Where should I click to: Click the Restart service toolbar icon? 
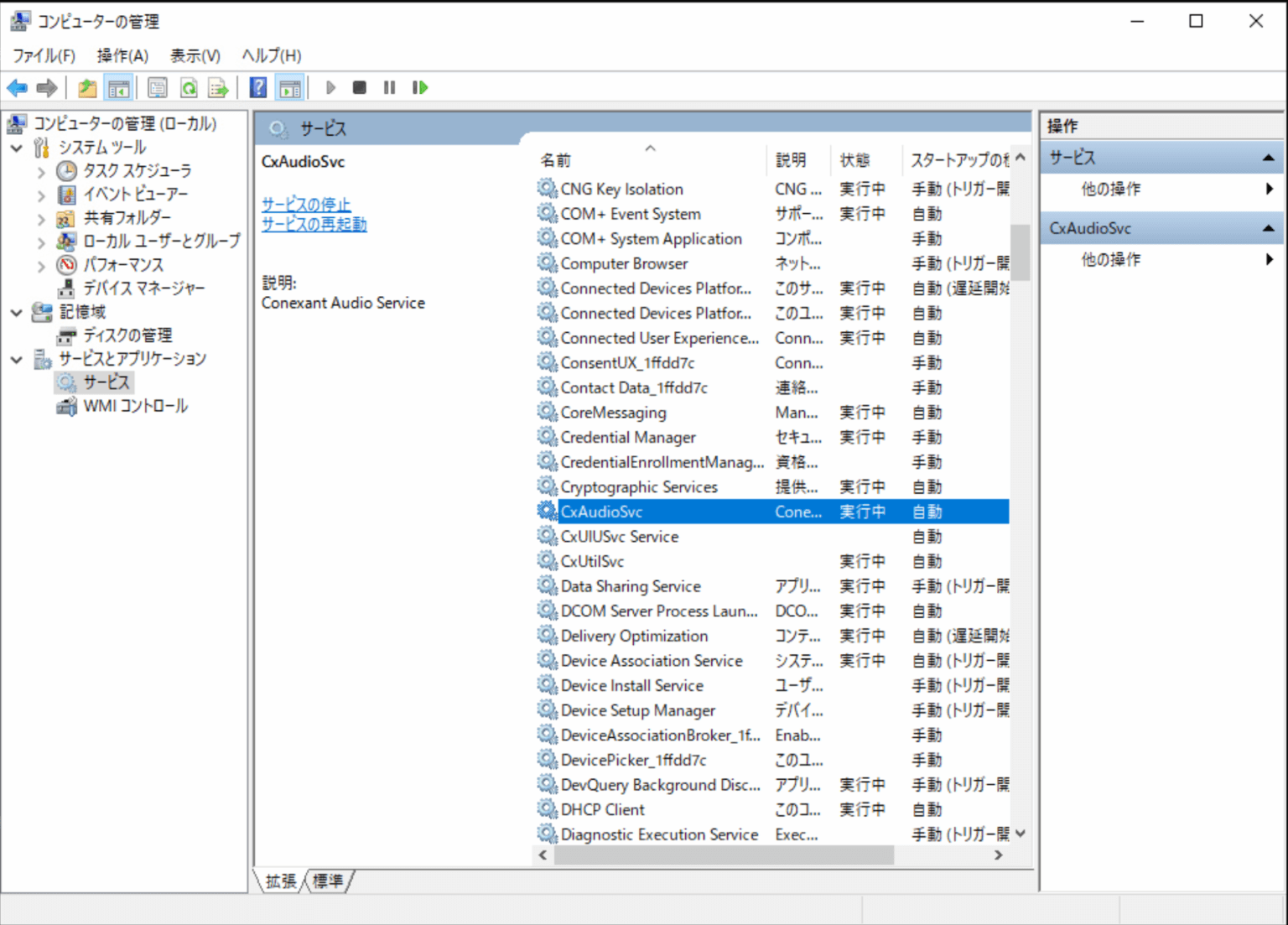(419, 87)
